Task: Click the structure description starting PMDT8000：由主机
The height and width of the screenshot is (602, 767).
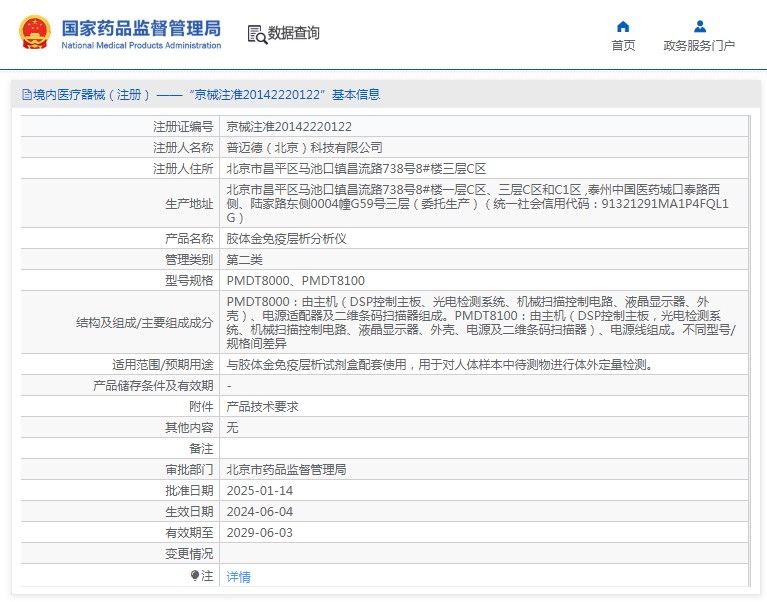Action: (x=481, y=323)
